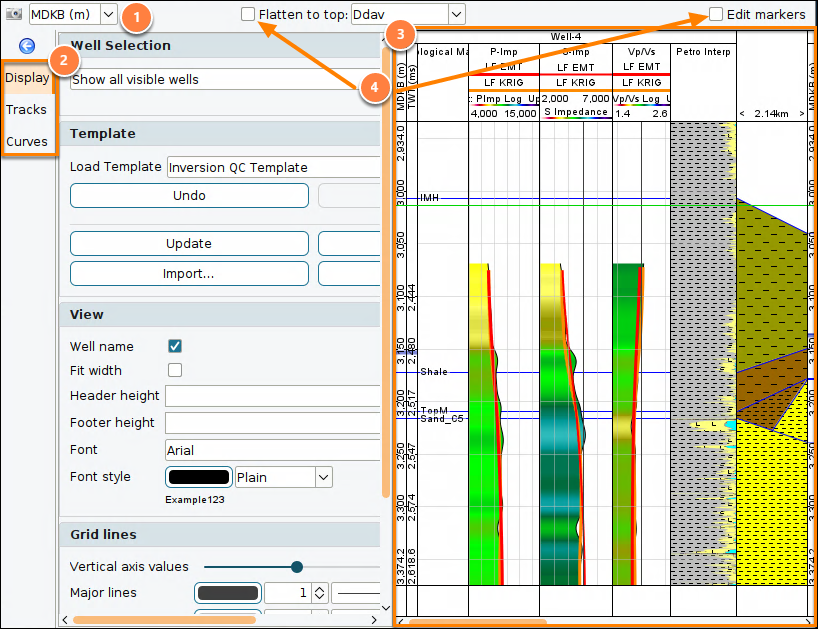Click the Undo button
The width and height of the screenshot is (818, 629).
(x=189, y=196)
